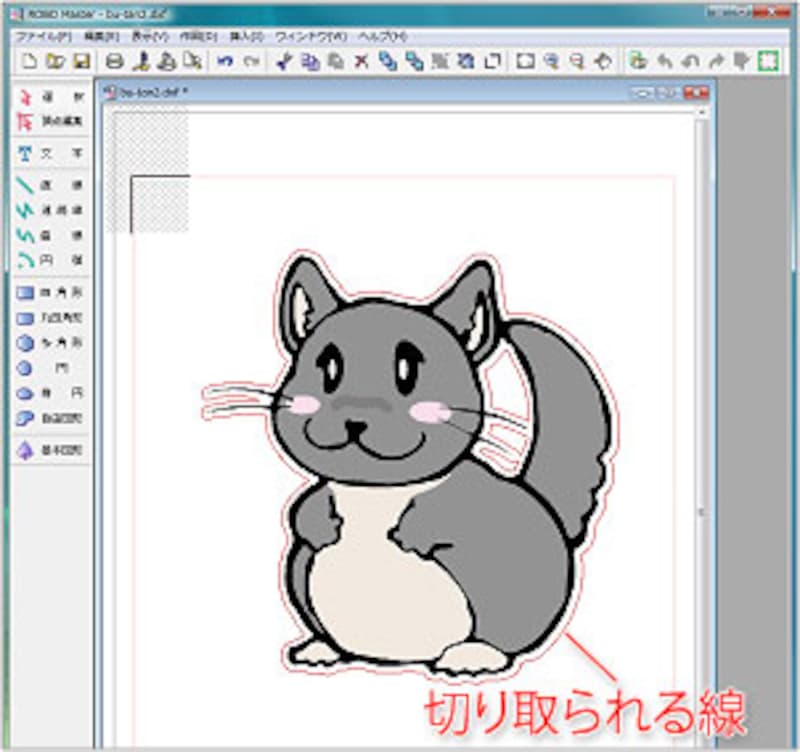Image resolution: width=800 pixels, height=752 pixels.
Task: Select the 四角形 rectangle tool
Action: pos(51,292)
